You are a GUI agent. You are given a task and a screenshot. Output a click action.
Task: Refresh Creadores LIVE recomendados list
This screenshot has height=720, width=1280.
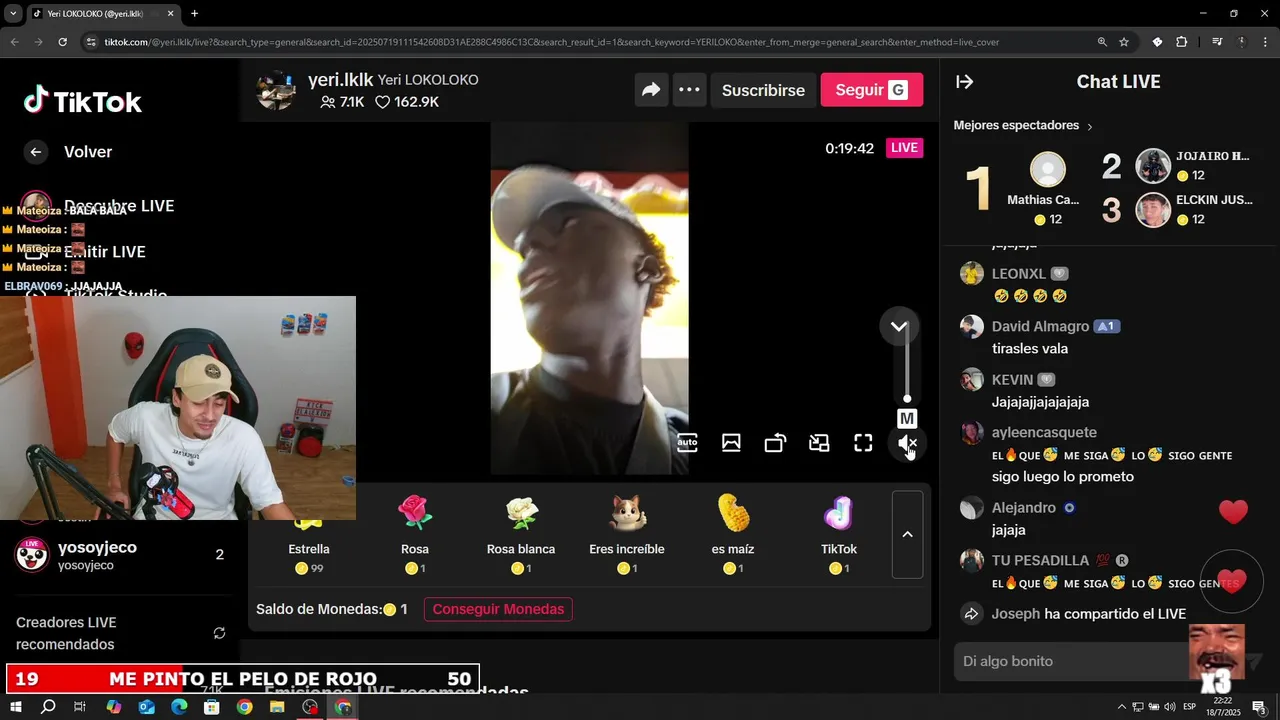click(219, 633)
